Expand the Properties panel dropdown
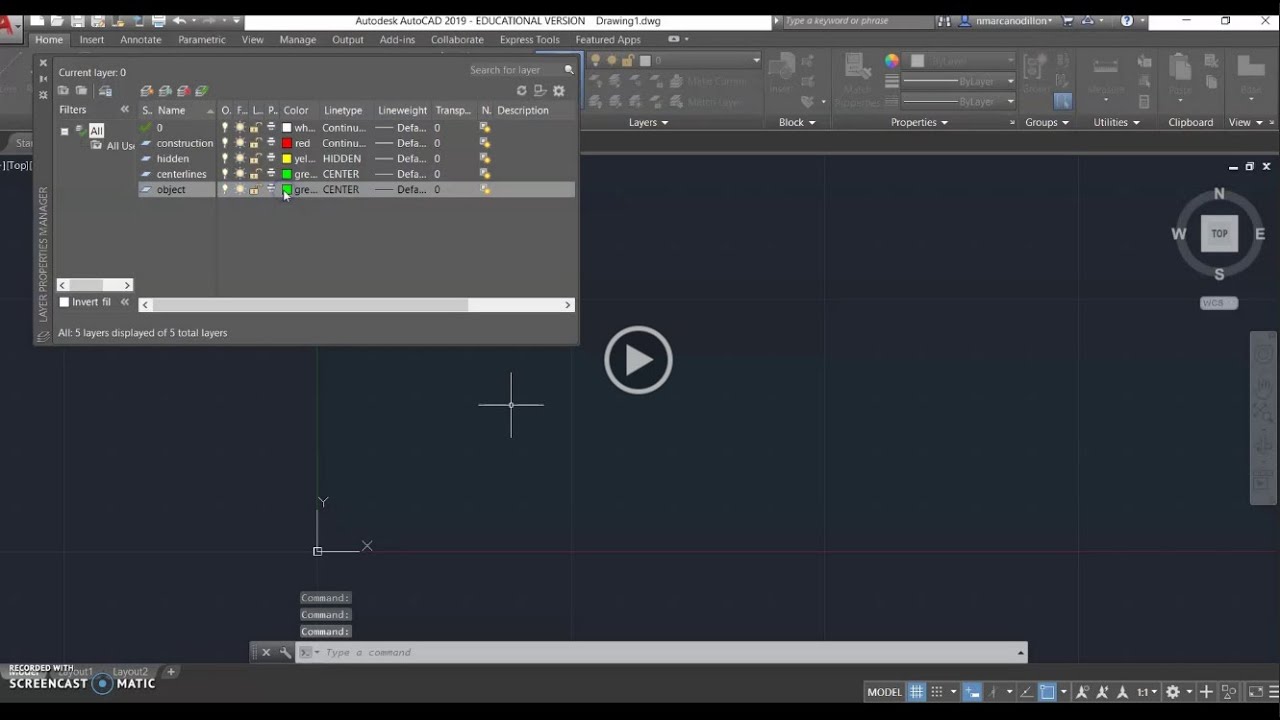 pos(919,122)
